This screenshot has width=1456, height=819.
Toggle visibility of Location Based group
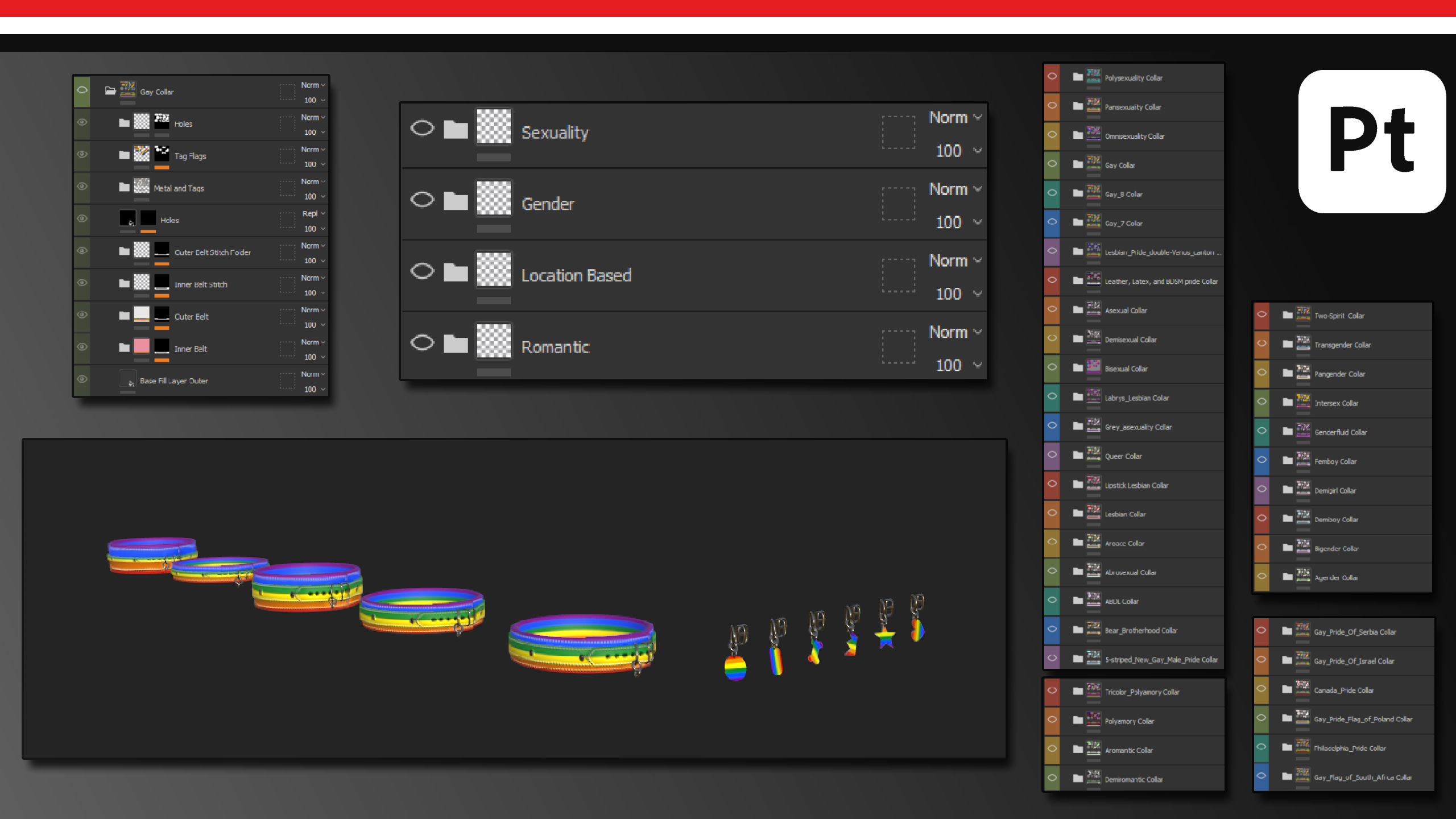click(x=422, y=271)
